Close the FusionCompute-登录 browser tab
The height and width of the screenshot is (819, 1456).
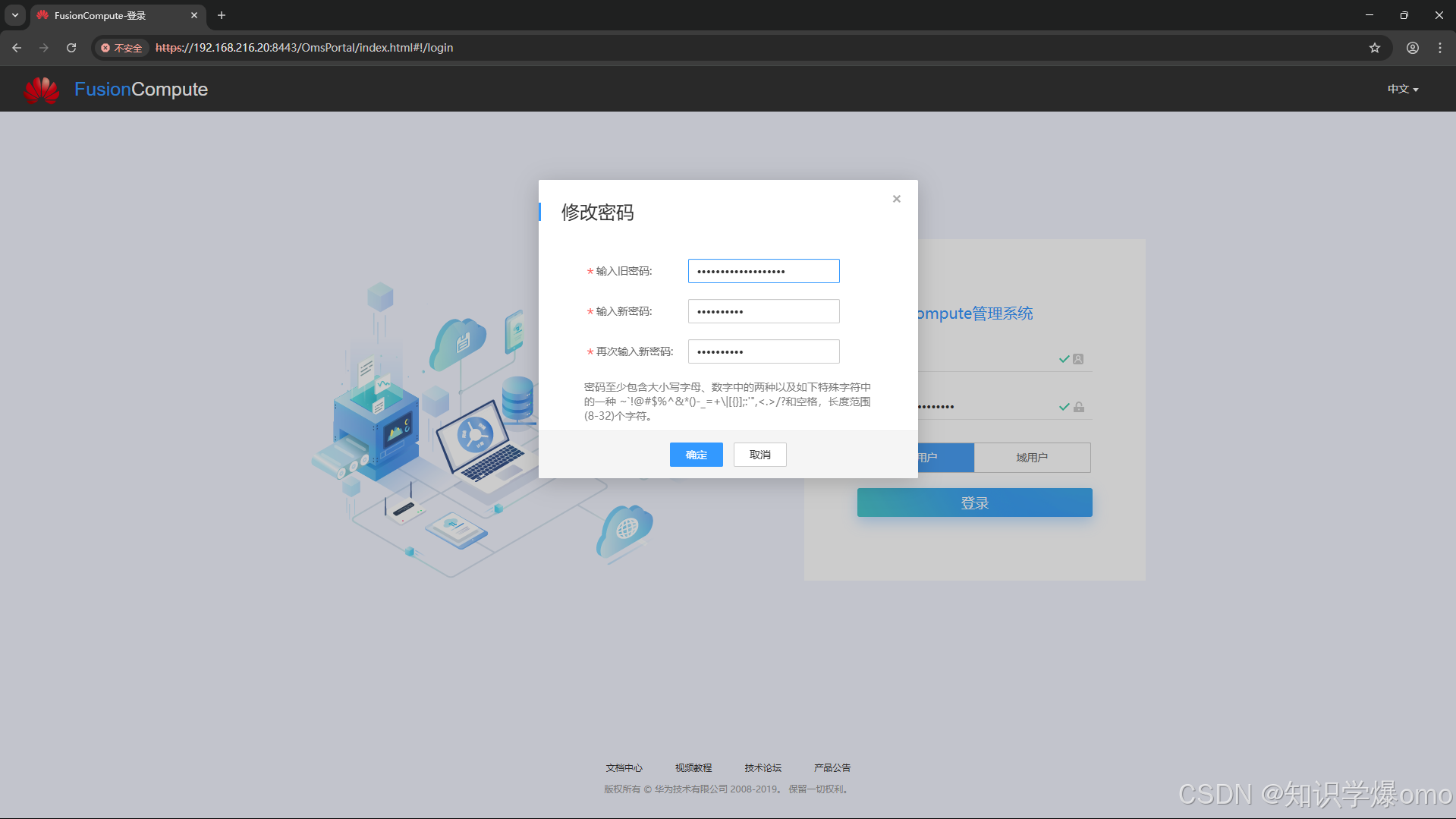click(194, 15)
